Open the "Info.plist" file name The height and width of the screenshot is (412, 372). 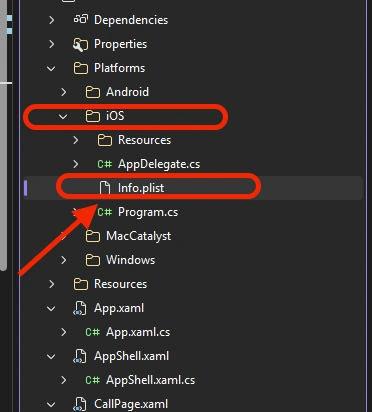141,188
